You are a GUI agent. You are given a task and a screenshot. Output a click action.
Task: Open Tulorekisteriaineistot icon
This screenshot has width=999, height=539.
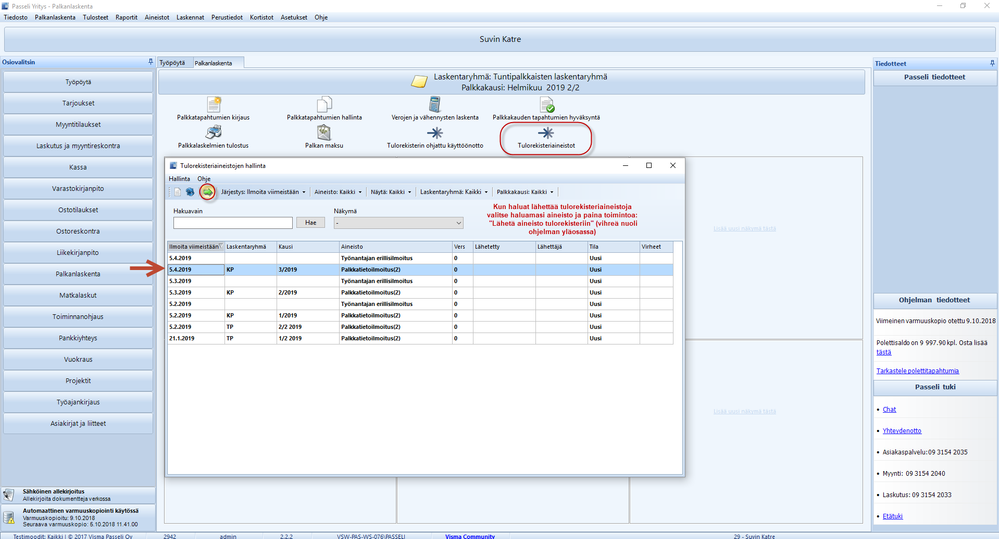(546, 133)
